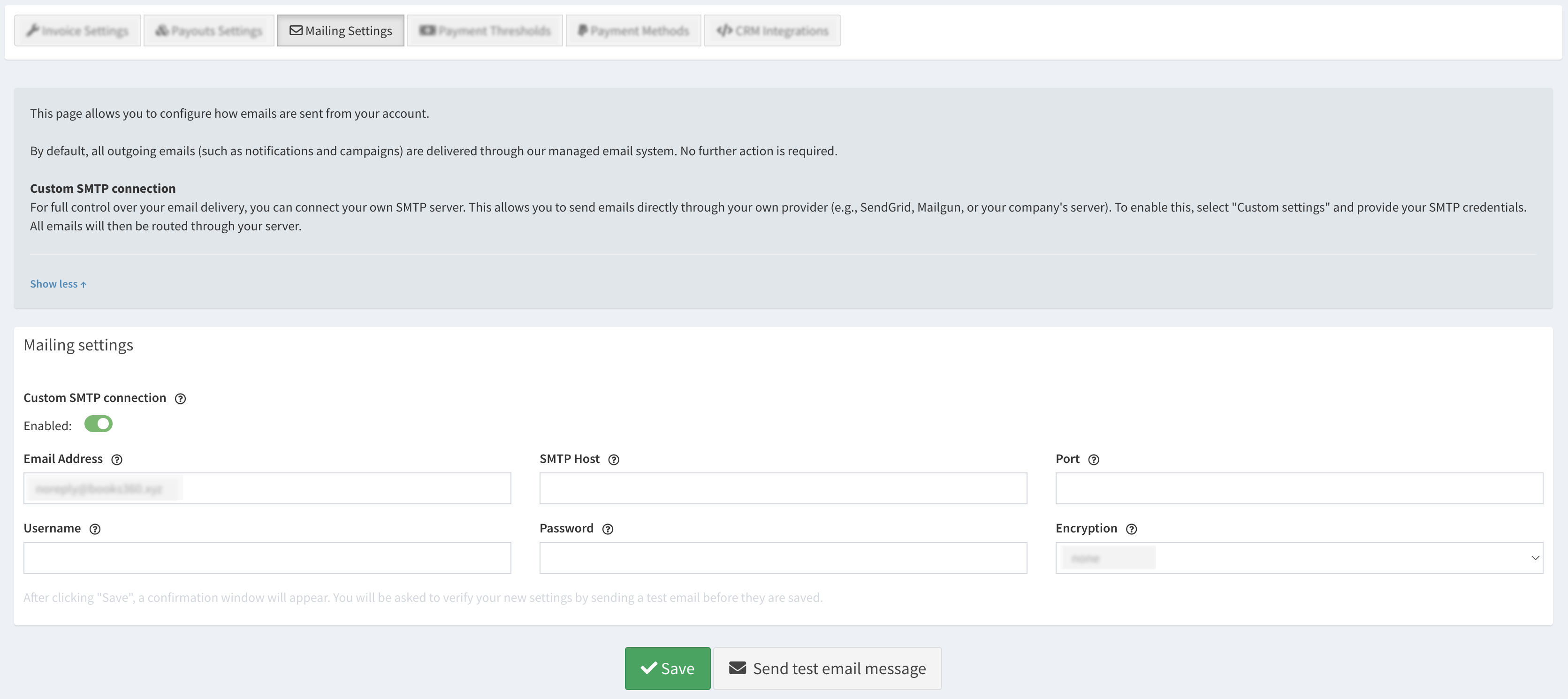Click the Password help icon
Viewport: 1568px width, 699px height.
tap(608, 529)
